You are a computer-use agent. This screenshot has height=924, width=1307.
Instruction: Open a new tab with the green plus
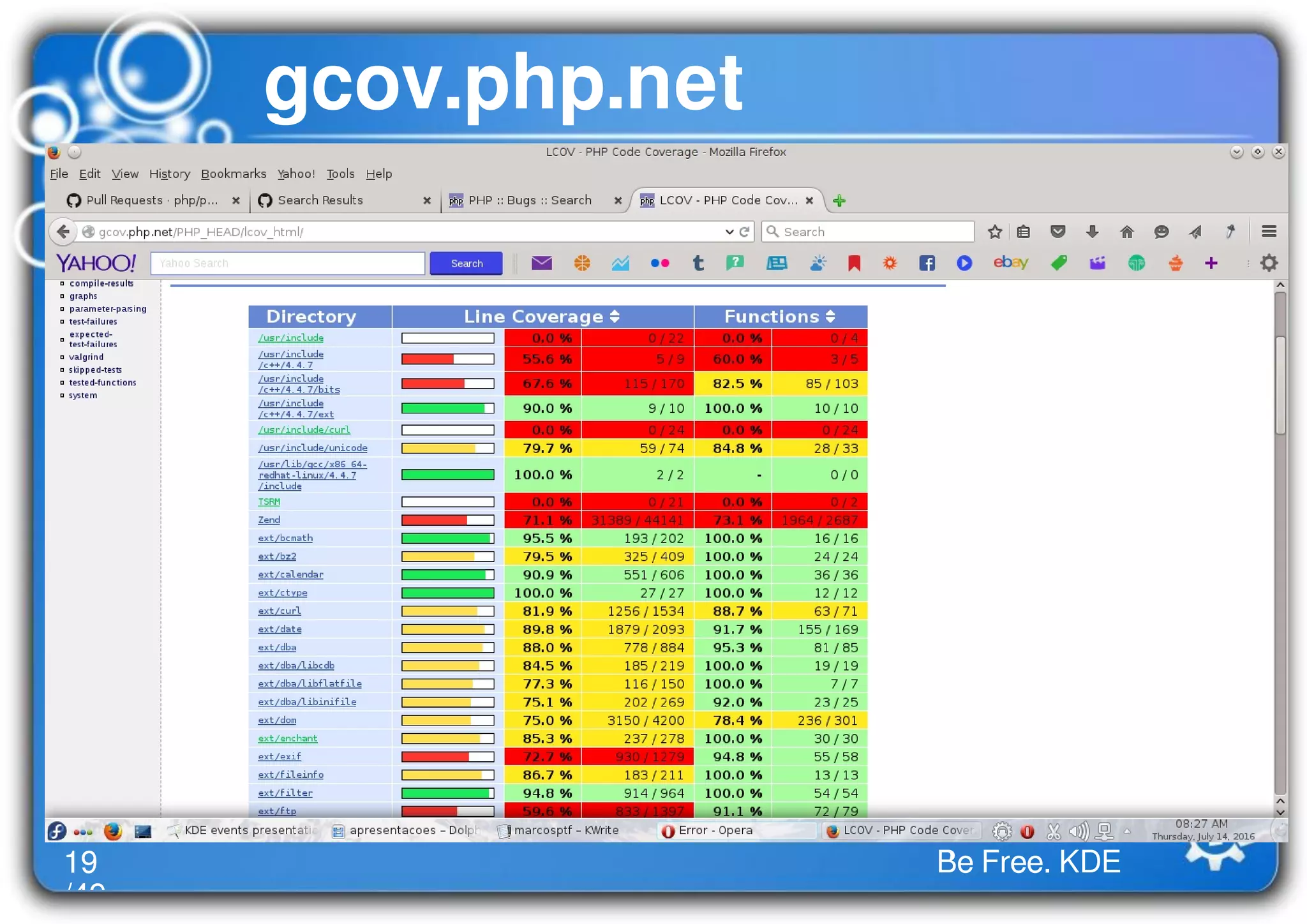click(839, 201)
